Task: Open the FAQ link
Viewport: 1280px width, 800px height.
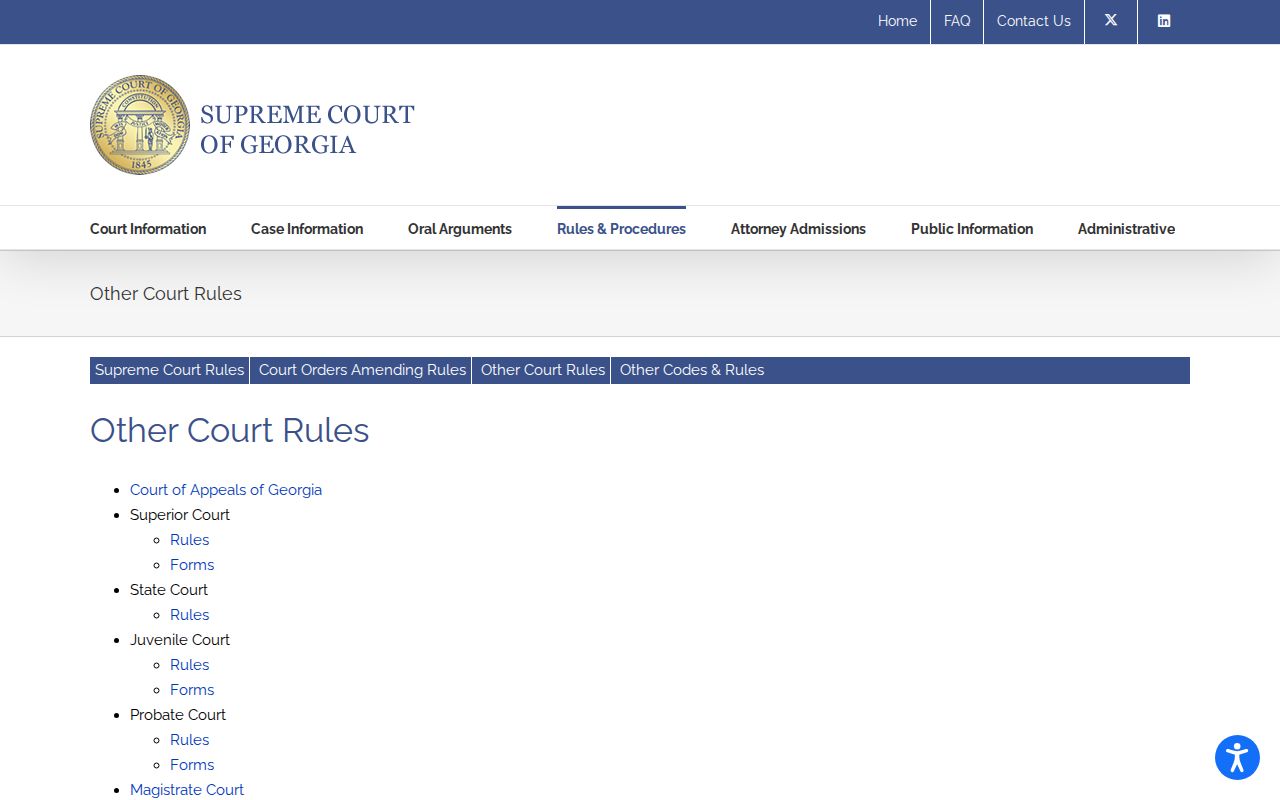Action: [x=957, y=21]
